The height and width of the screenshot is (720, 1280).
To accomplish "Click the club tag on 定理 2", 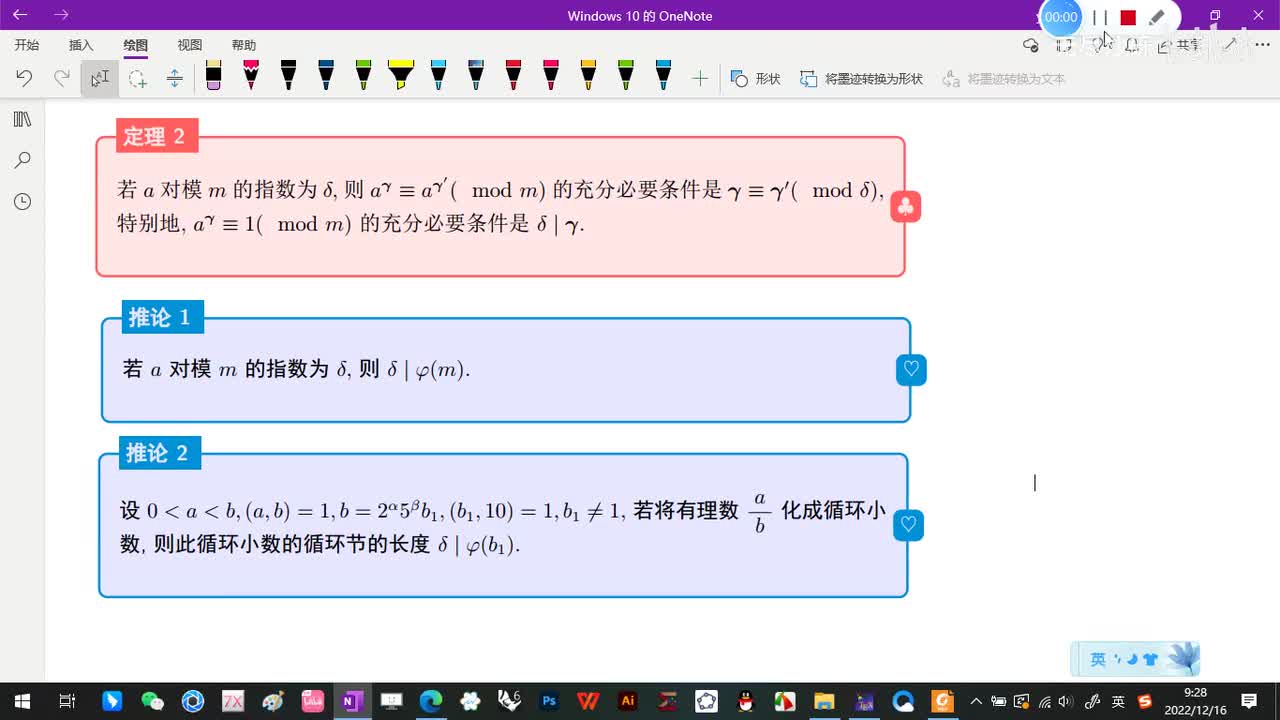I will click(x=905, y=207).
